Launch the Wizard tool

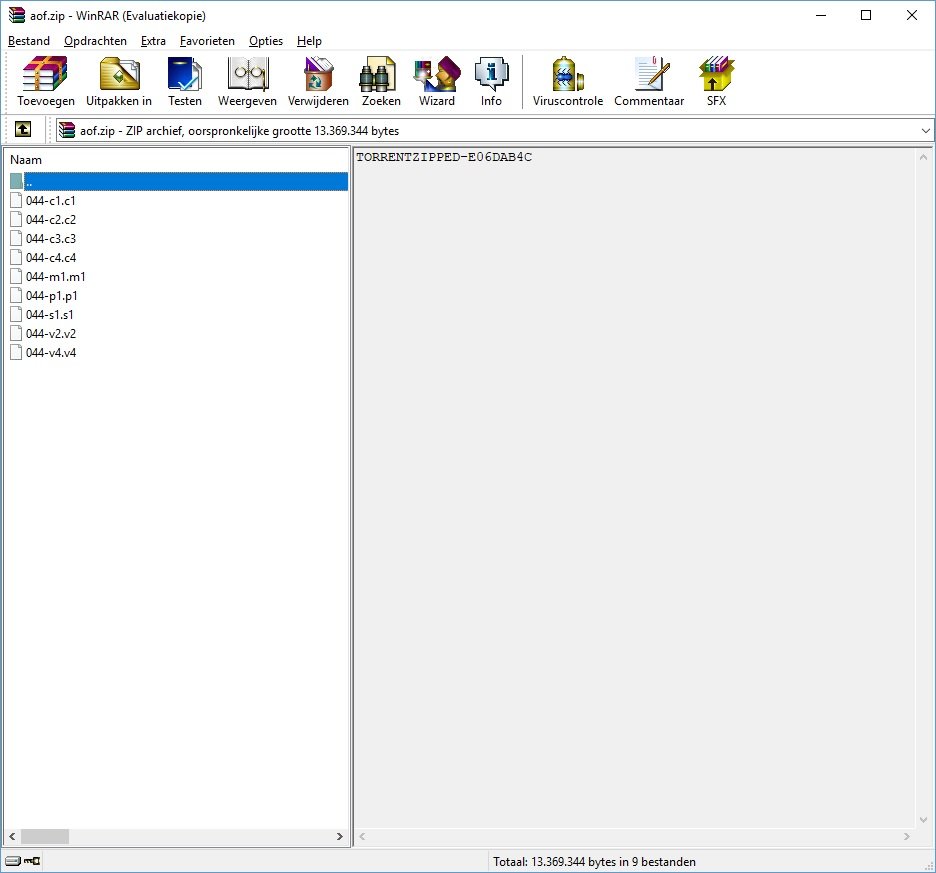click(436, 82)
